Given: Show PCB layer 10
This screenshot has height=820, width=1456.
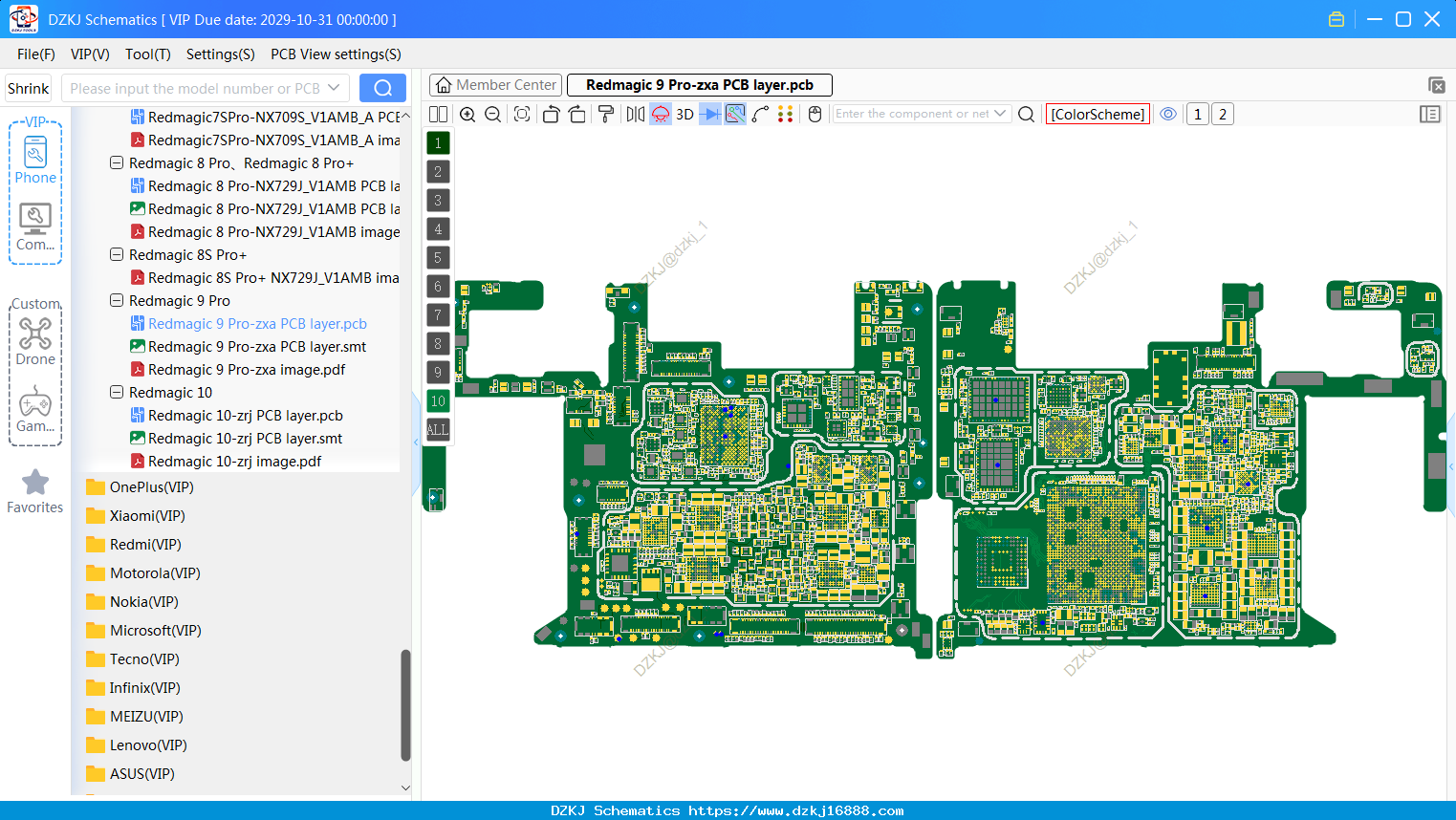Looking at the screenshot, I should (438, 400).
